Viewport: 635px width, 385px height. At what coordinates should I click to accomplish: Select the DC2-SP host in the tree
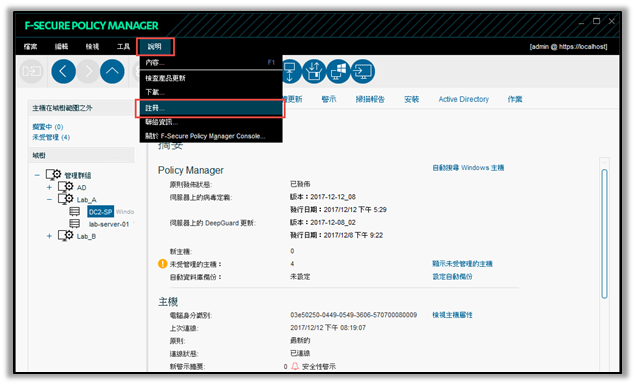click(x=100, y=212)
